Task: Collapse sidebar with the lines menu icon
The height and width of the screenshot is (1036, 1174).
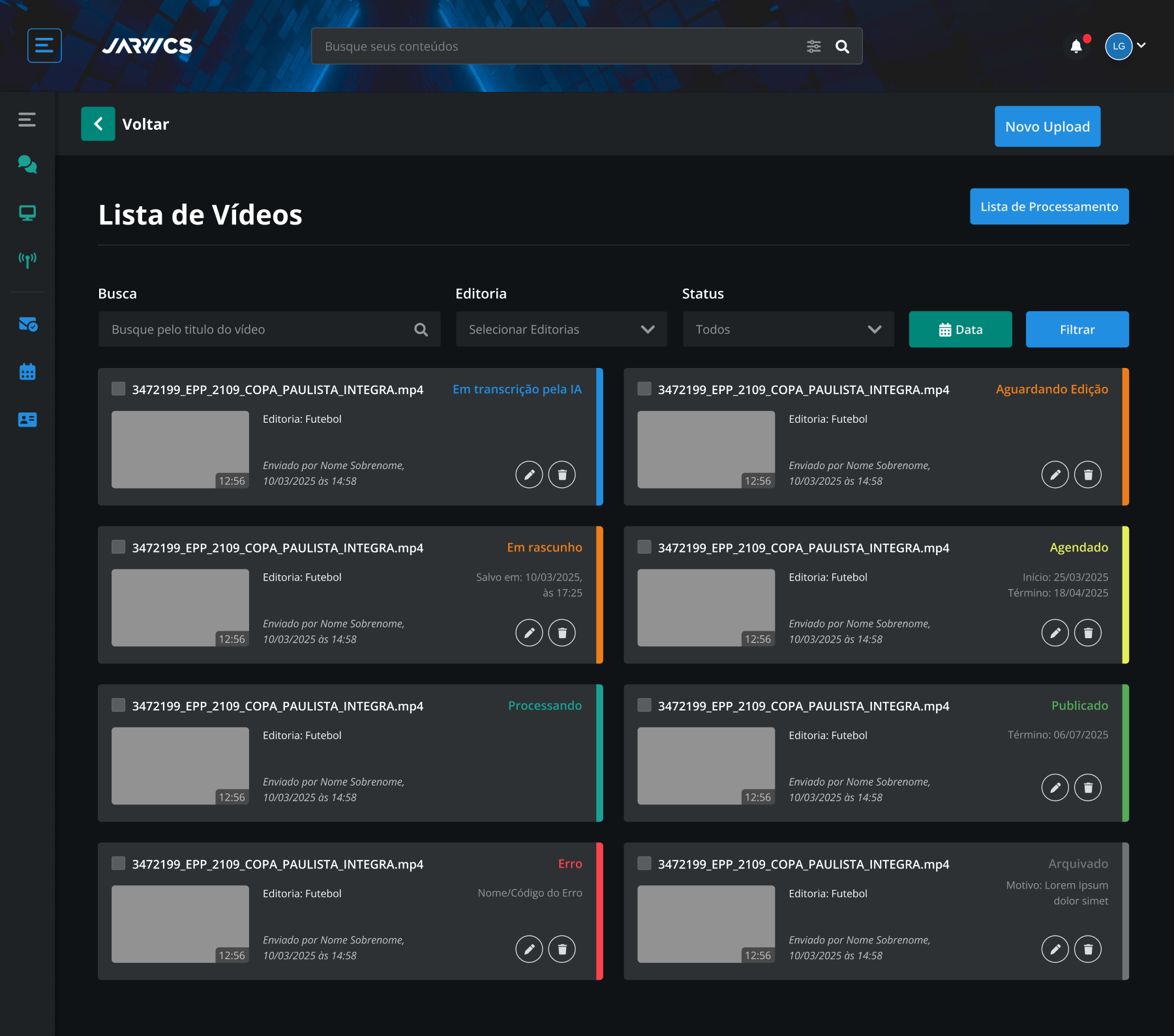Action: coord(27,119)
